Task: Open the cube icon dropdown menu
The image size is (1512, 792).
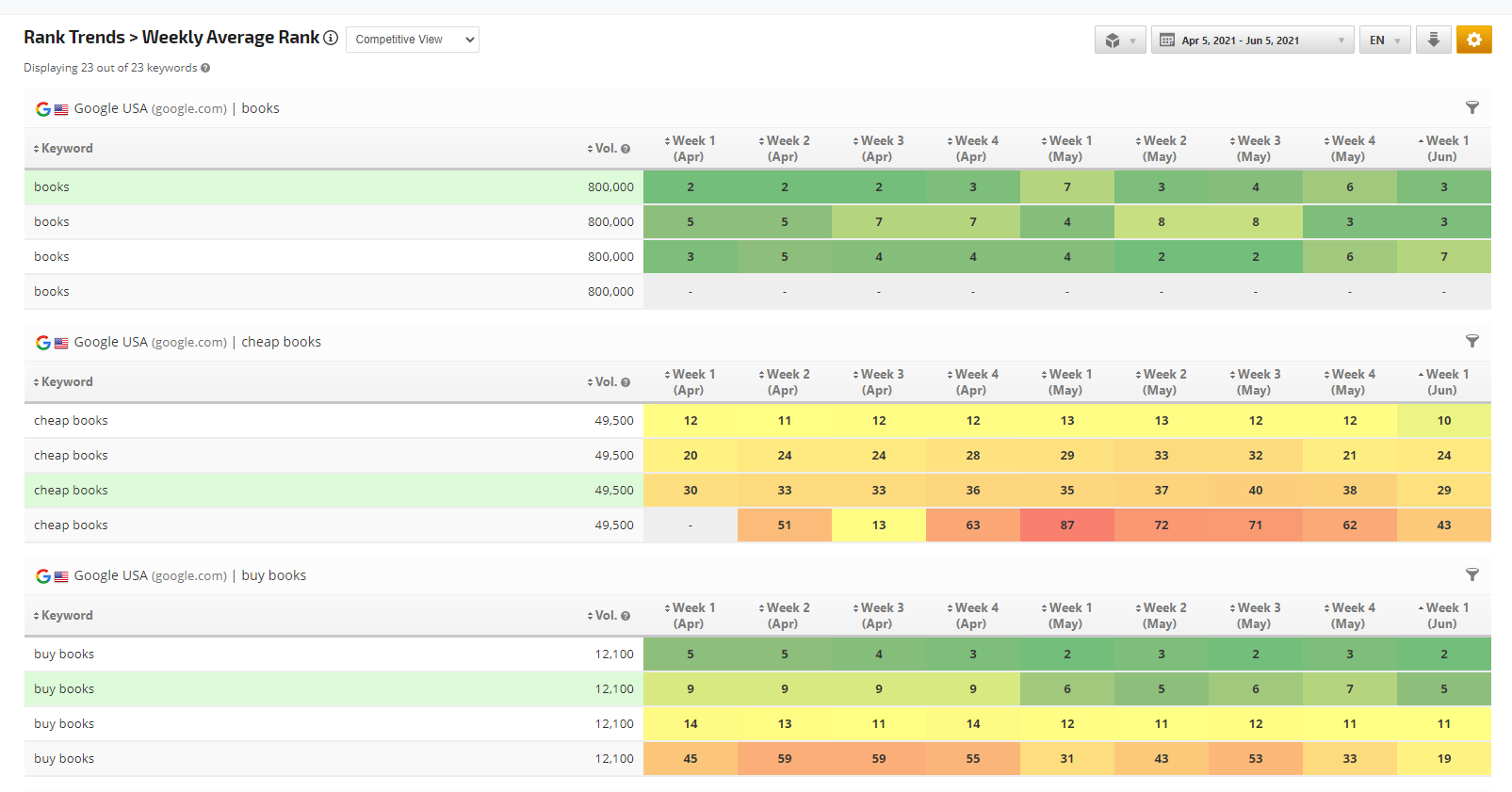Action: pos(1119,40)
